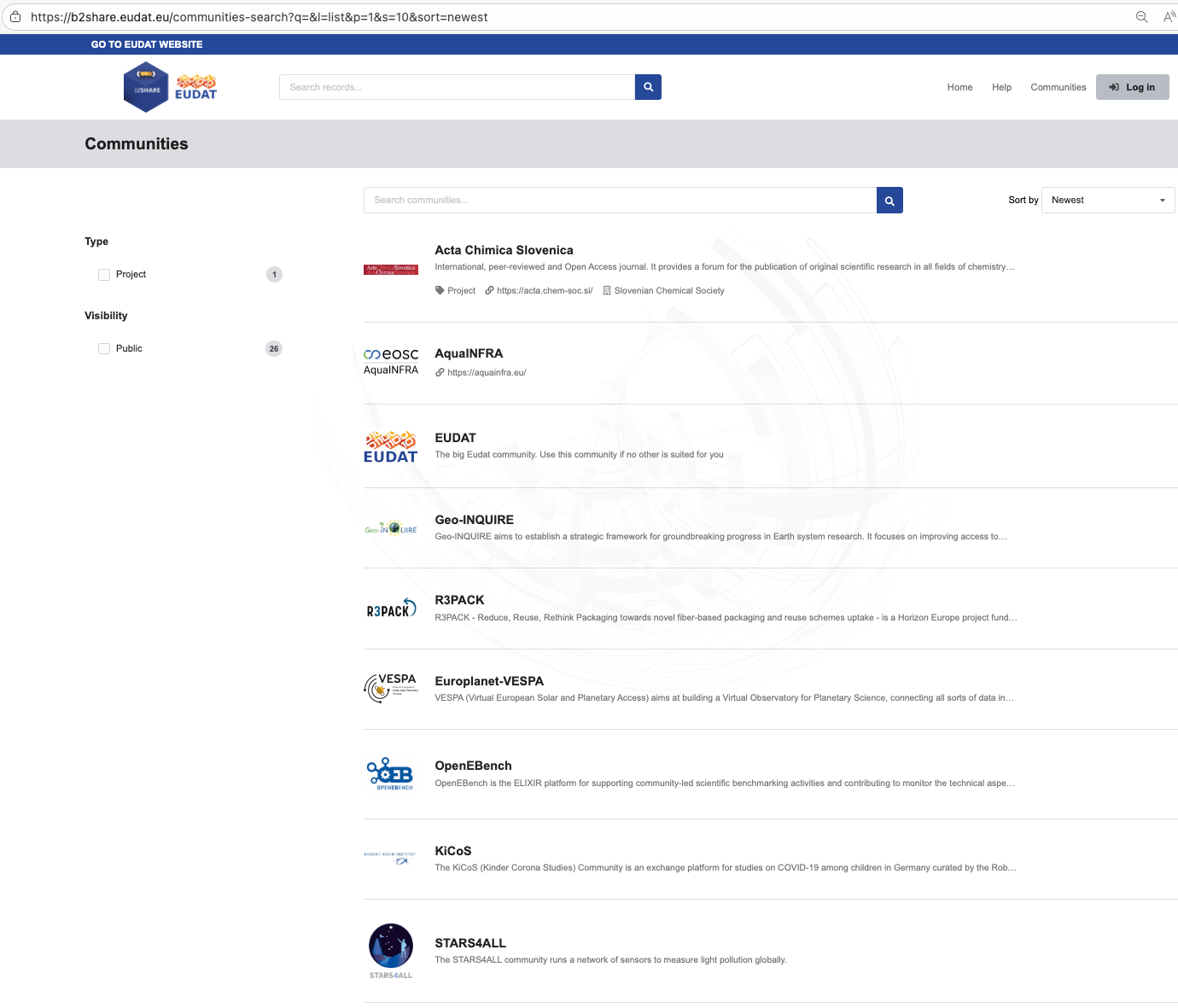The image size is (1178, 1008).
Task: Click into the Search records field
Action: click(x=457, y=87)
